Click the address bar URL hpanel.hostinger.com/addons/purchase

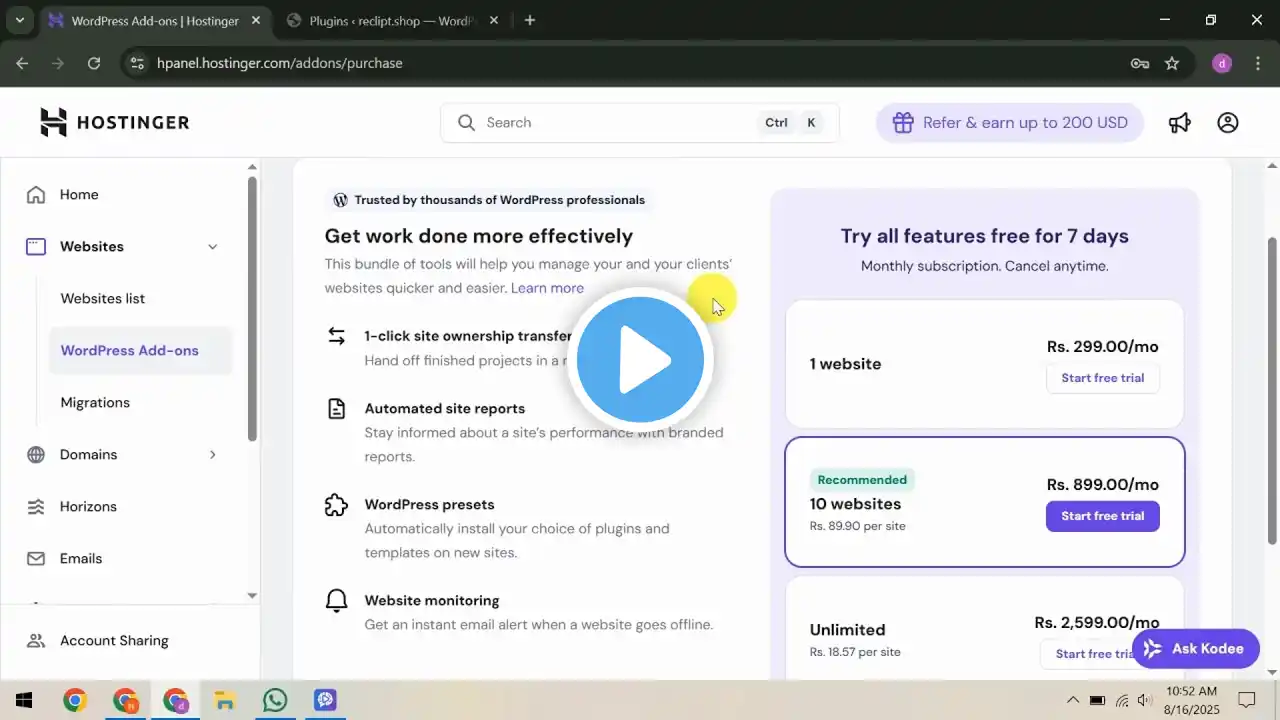(x=280, y=63)
